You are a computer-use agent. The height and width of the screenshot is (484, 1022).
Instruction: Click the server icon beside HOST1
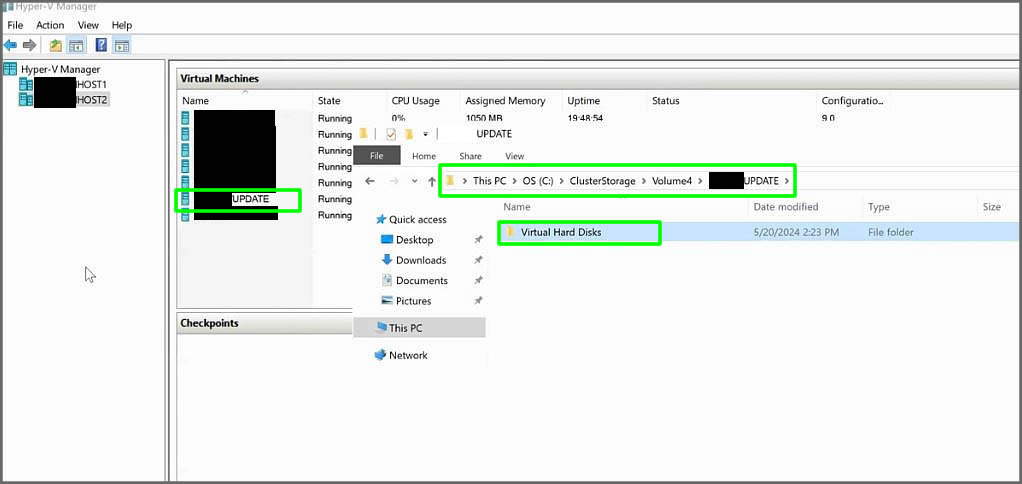point(25,85)
